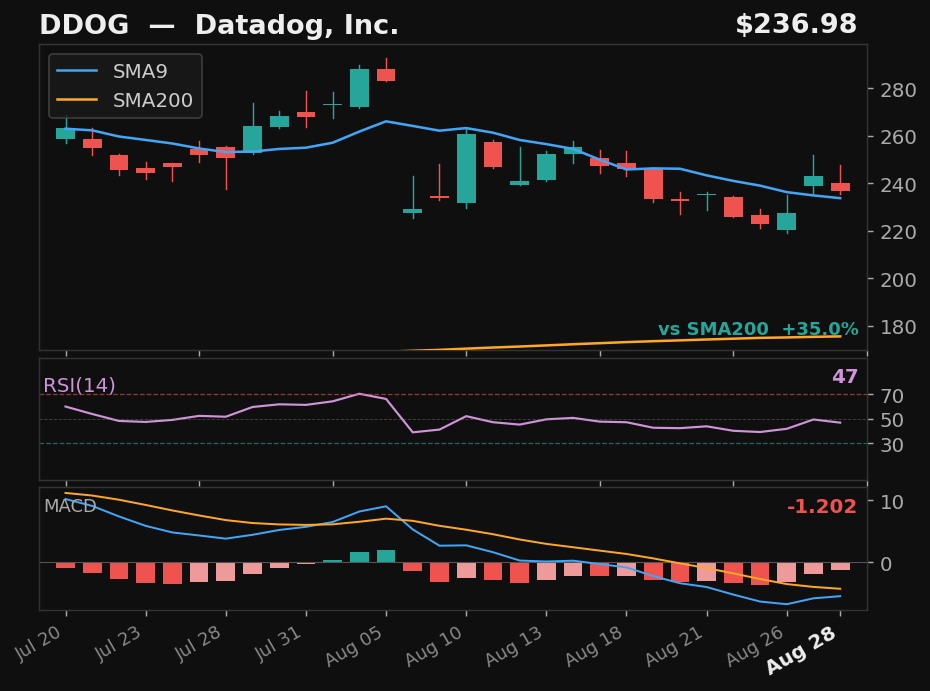This screenshot has width=930, height=691.
Task: Click the Jul 31 date label
Action: (x=279, y=643)
